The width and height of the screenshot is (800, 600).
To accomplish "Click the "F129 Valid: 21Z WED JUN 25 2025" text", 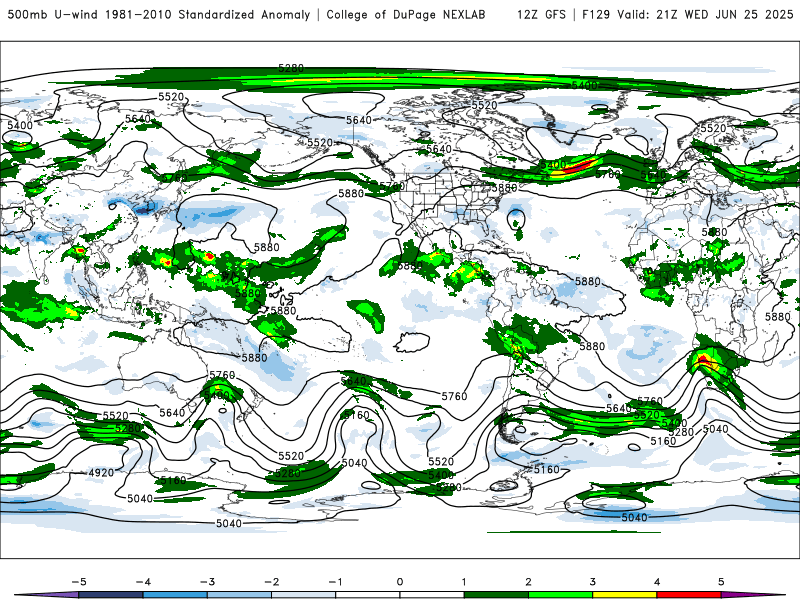I will pos(688,14).
